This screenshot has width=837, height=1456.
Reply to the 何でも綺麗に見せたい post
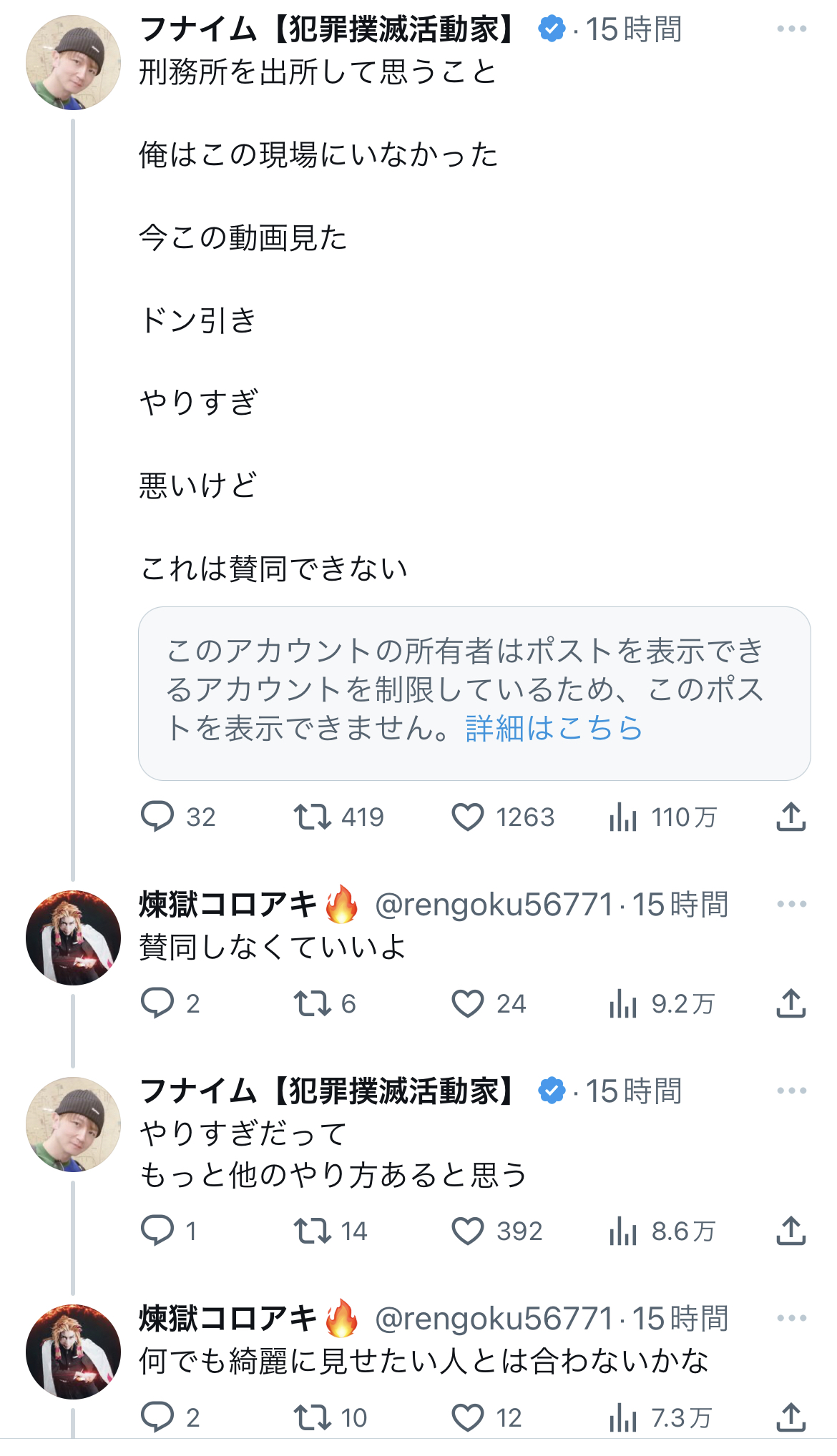(x=157, y=1417)
